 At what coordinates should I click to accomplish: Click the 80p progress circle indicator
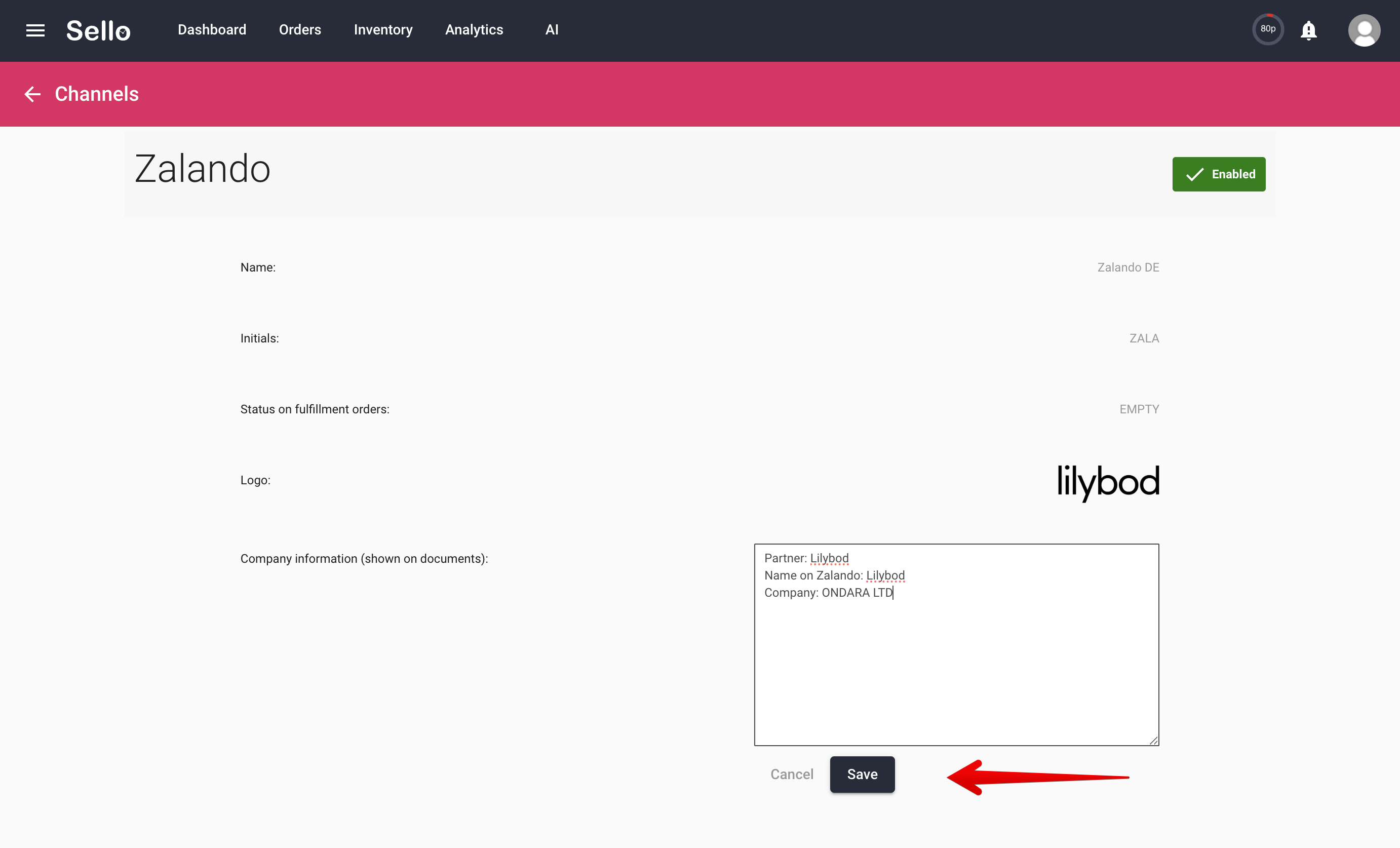[x=1268, y=29]
